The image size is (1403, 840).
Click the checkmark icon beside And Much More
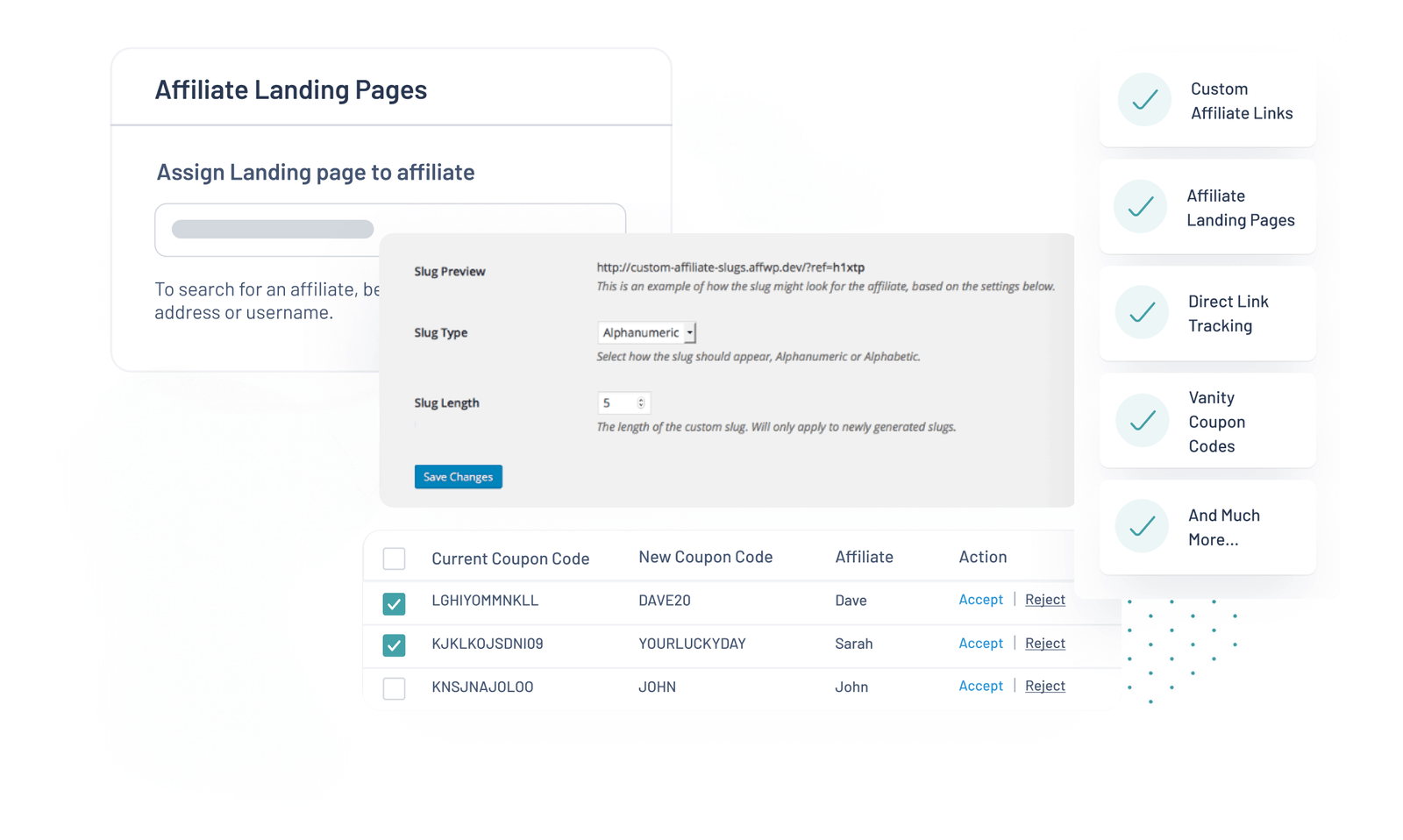click(1142, 527)
